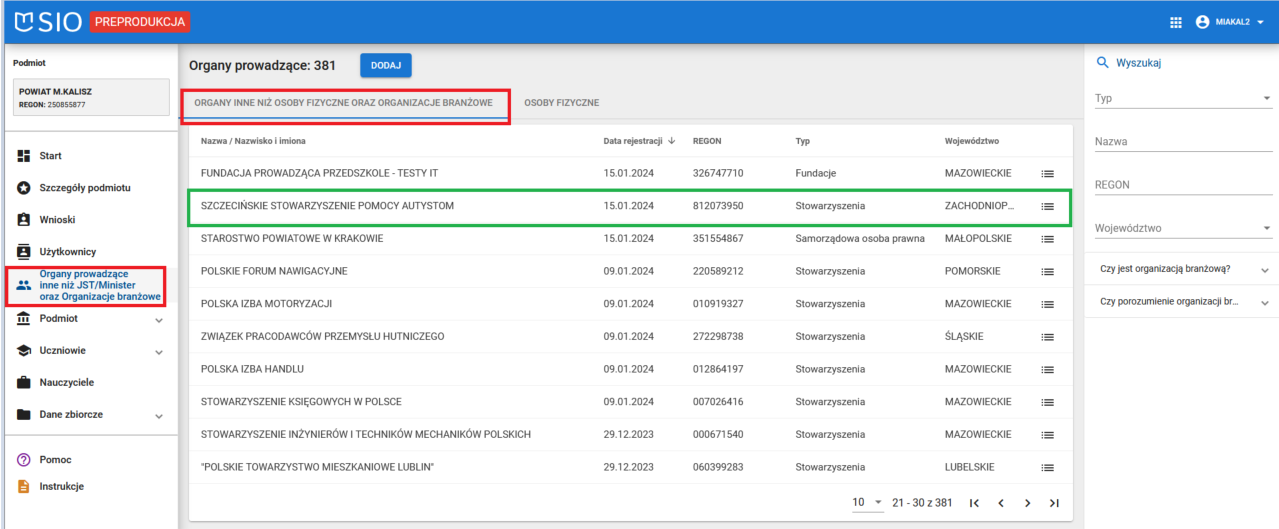Image resolution: width=1279 pixels, height=529 pixels.
Task: Switch to the Osoby fizyczne tab
Action: 561,103
